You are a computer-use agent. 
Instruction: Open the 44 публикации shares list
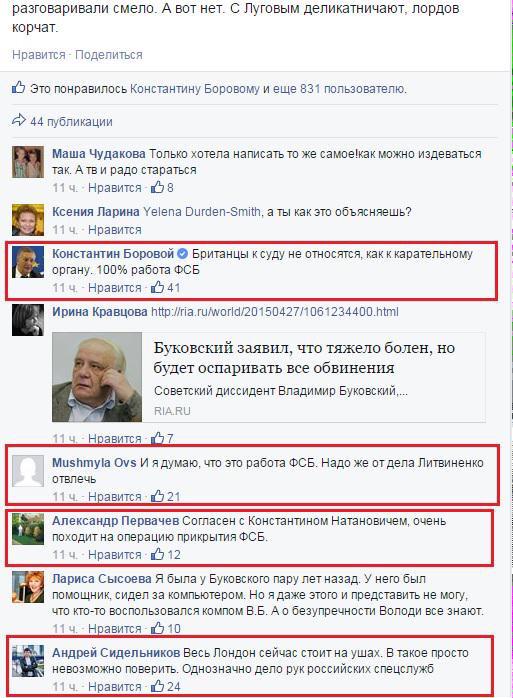71,122
